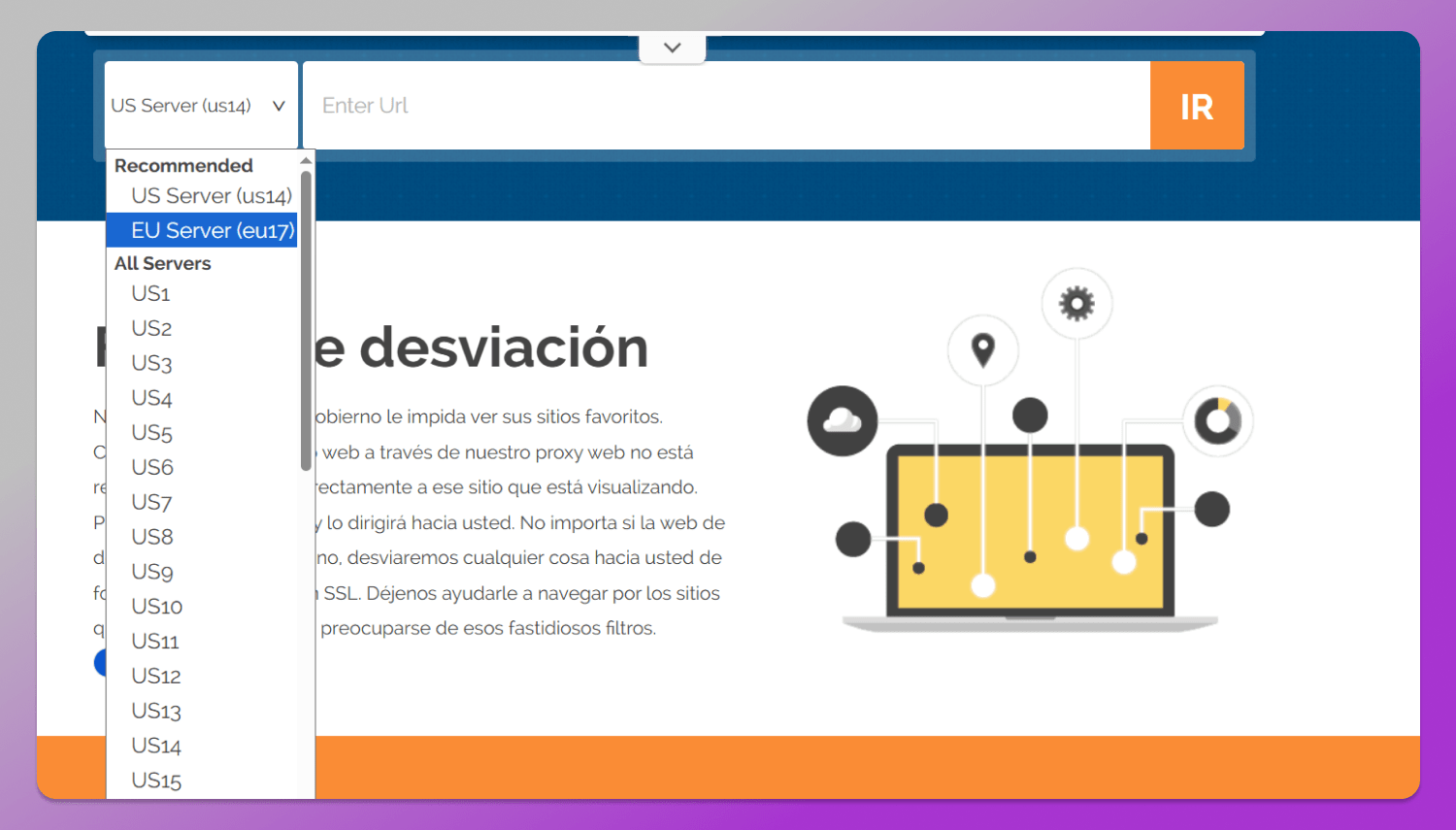This screenshot has width=1456, height=830.
Task: Choose the US5 server
Action: [x=152, y=433]
